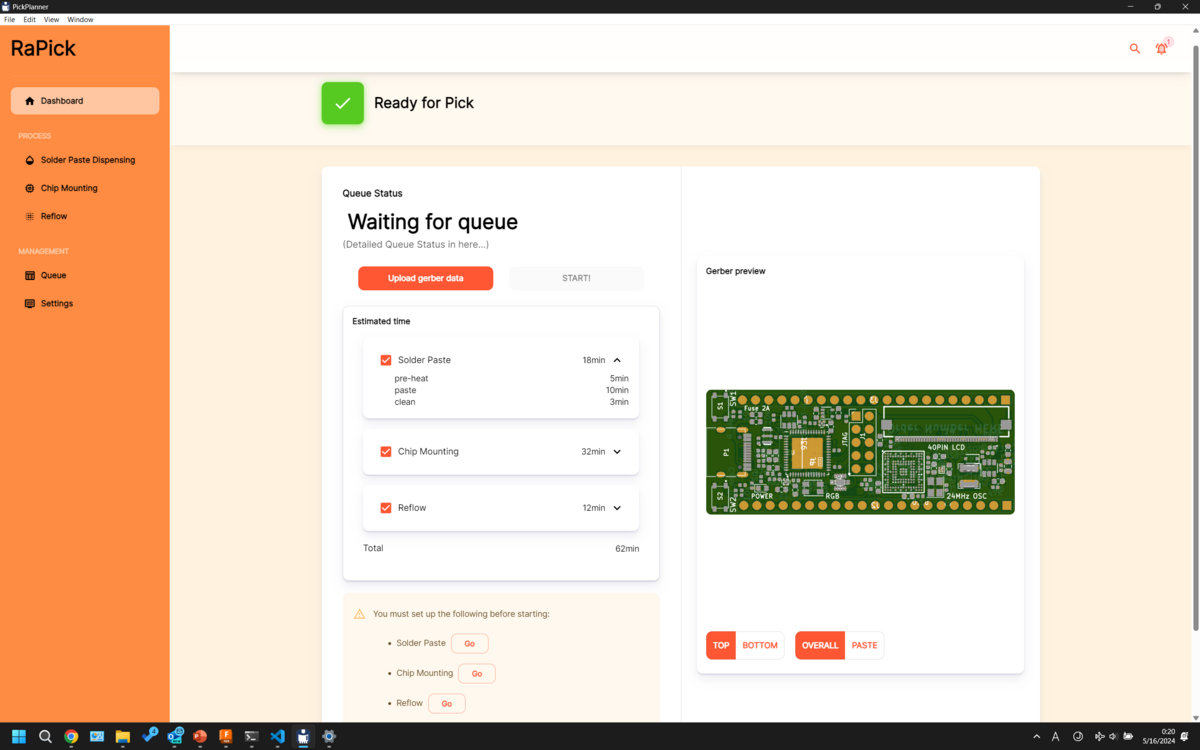Screen dimensions: 1200x750
Task: Open the File menu
Action: pos(9,19)
